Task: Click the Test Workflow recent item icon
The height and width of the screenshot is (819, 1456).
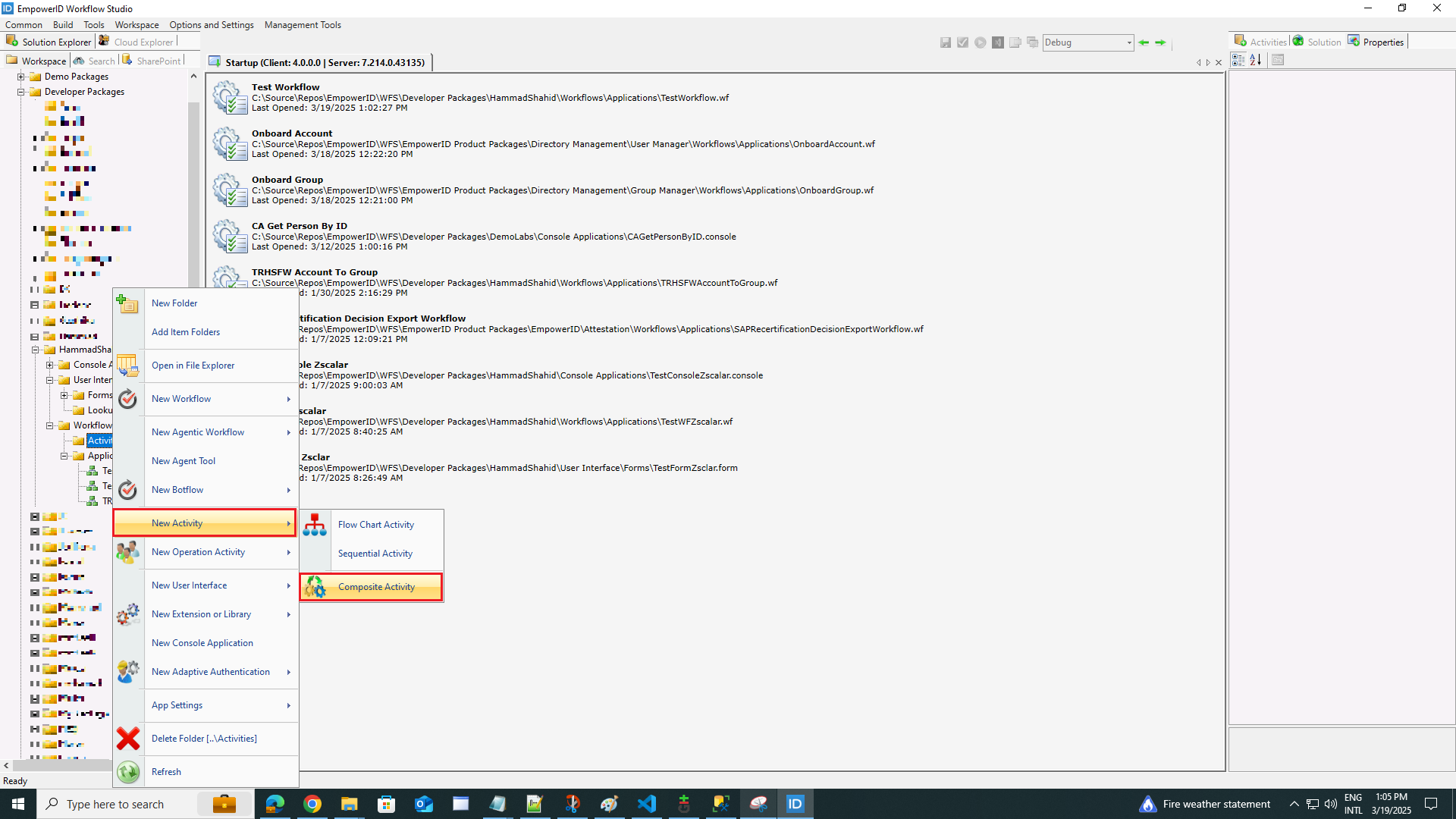Action: [230, 98]
